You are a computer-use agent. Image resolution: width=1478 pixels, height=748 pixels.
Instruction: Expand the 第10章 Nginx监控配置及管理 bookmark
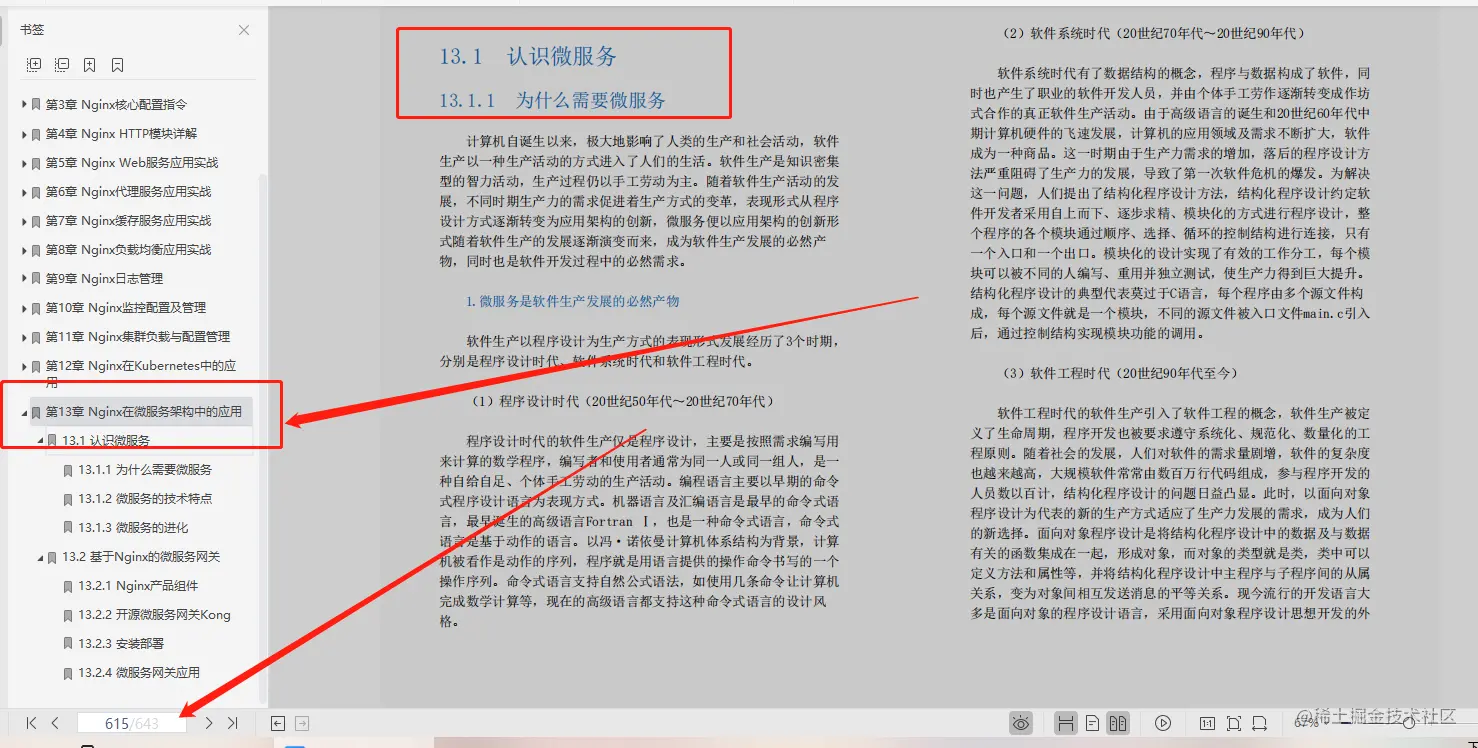pos(24,307)
